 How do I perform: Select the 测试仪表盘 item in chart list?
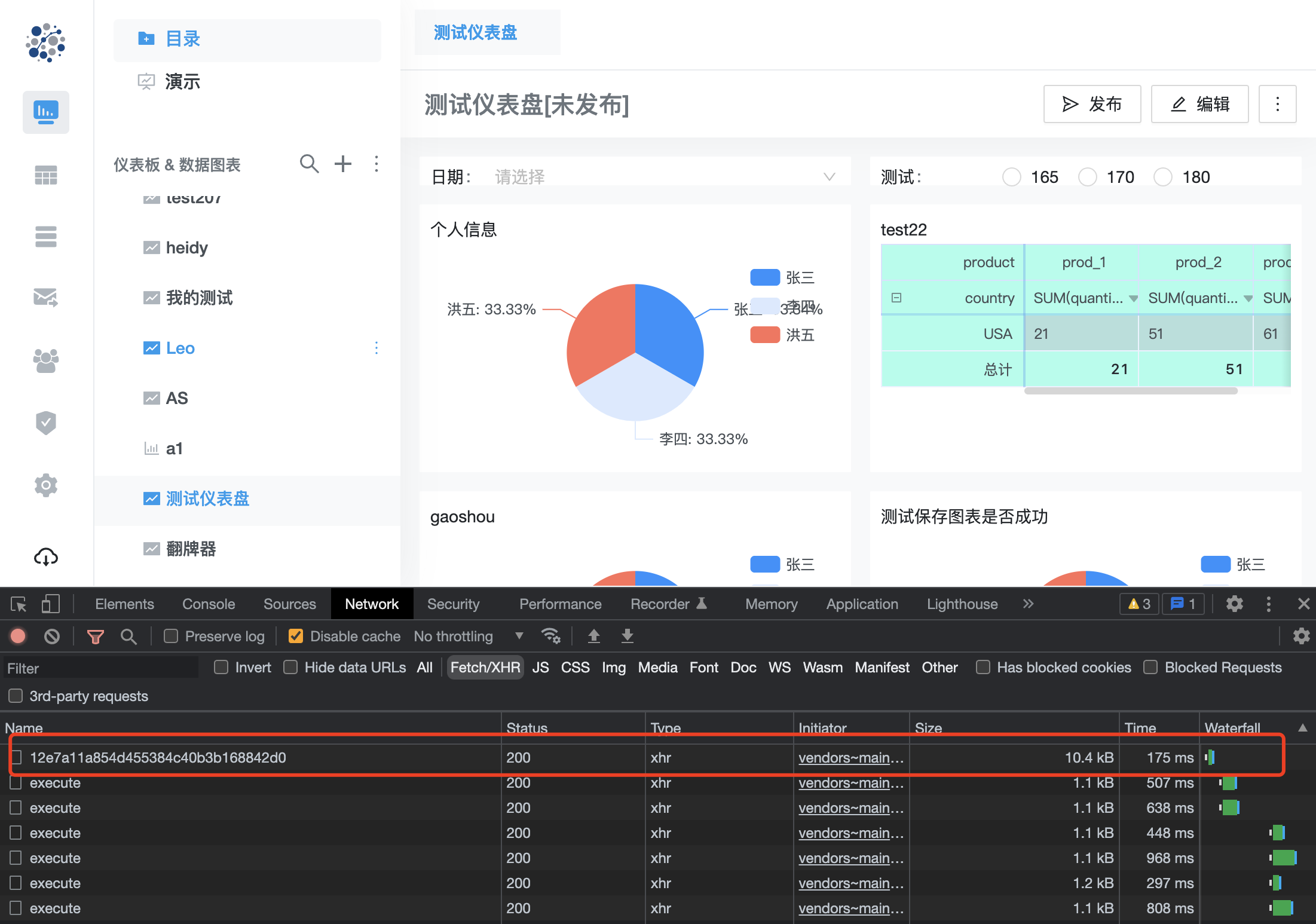tap(207, 499)
